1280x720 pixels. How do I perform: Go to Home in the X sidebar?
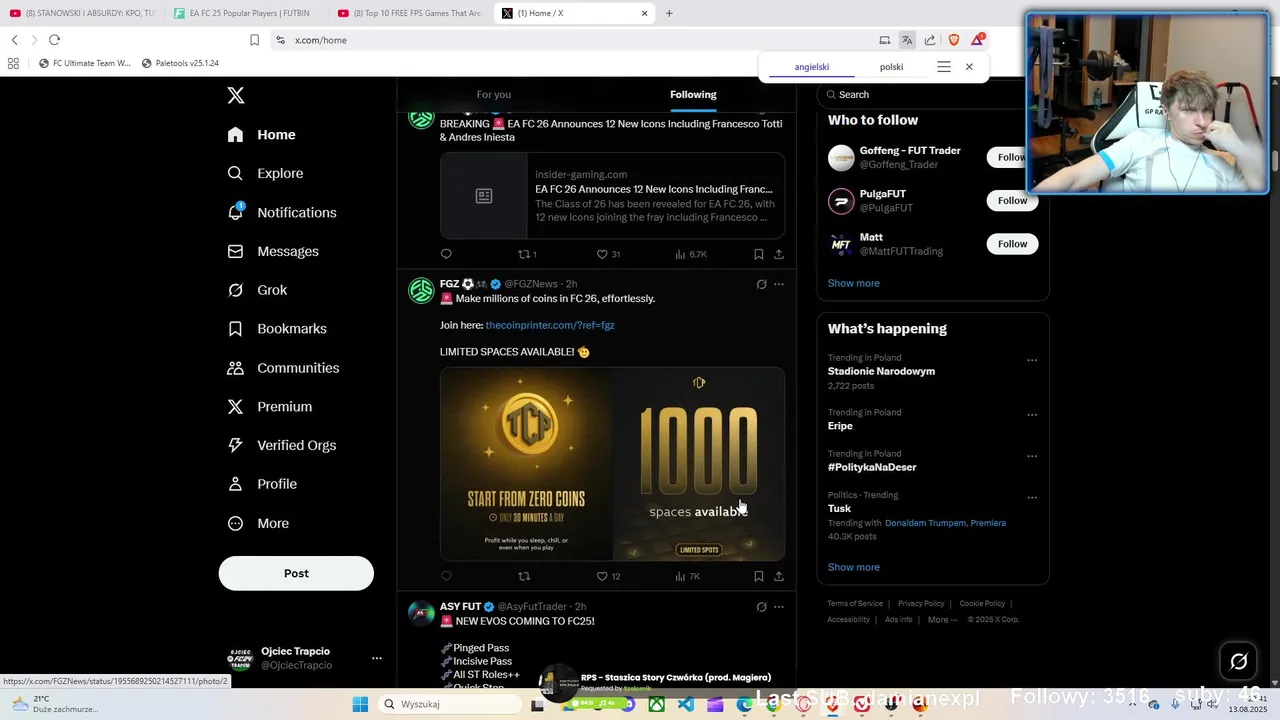tap(261, 135)
